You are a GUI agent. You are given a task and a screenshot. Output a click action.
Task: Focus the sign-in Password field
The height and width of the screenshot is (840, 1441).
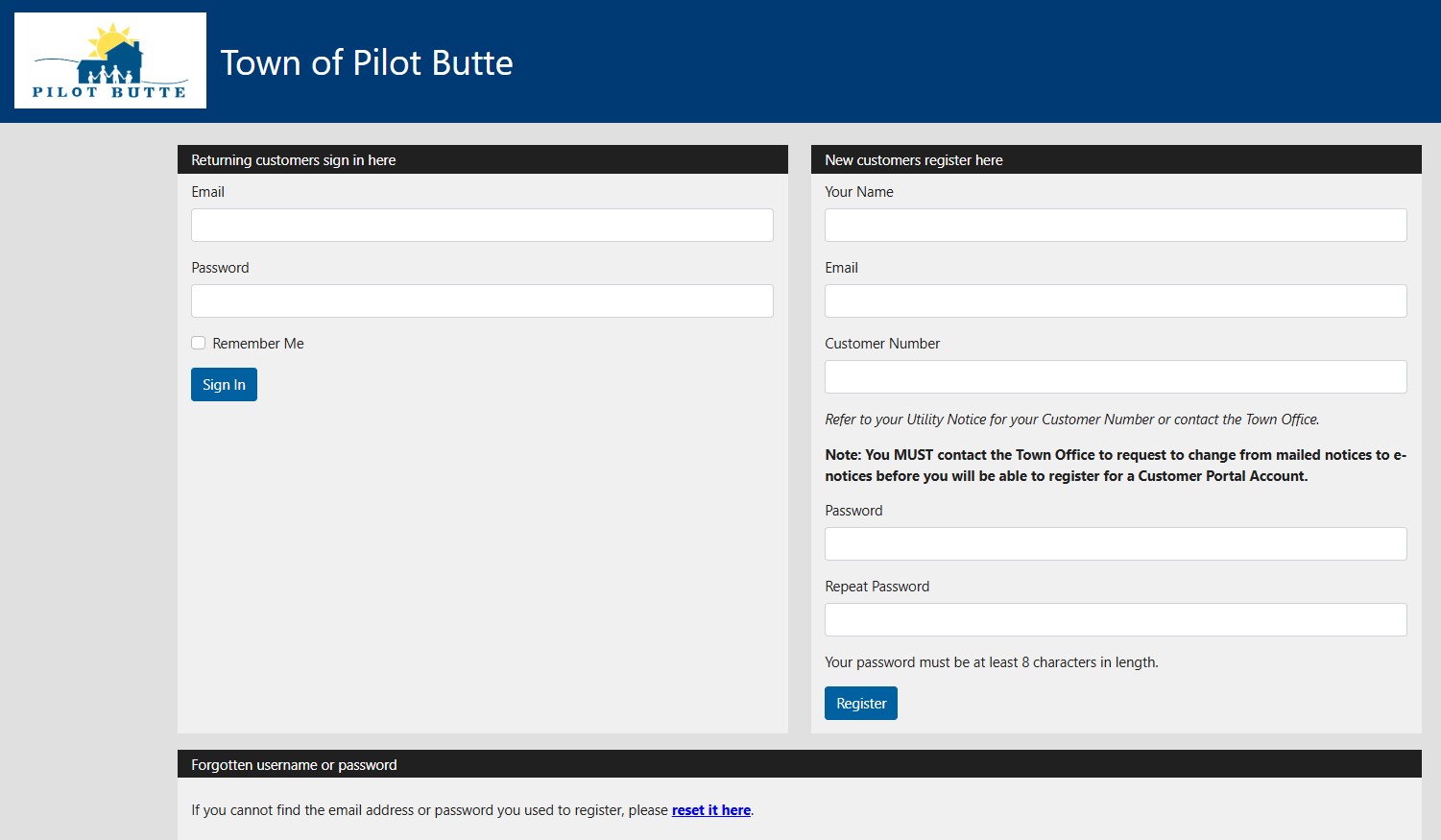(x=482, y=301)
